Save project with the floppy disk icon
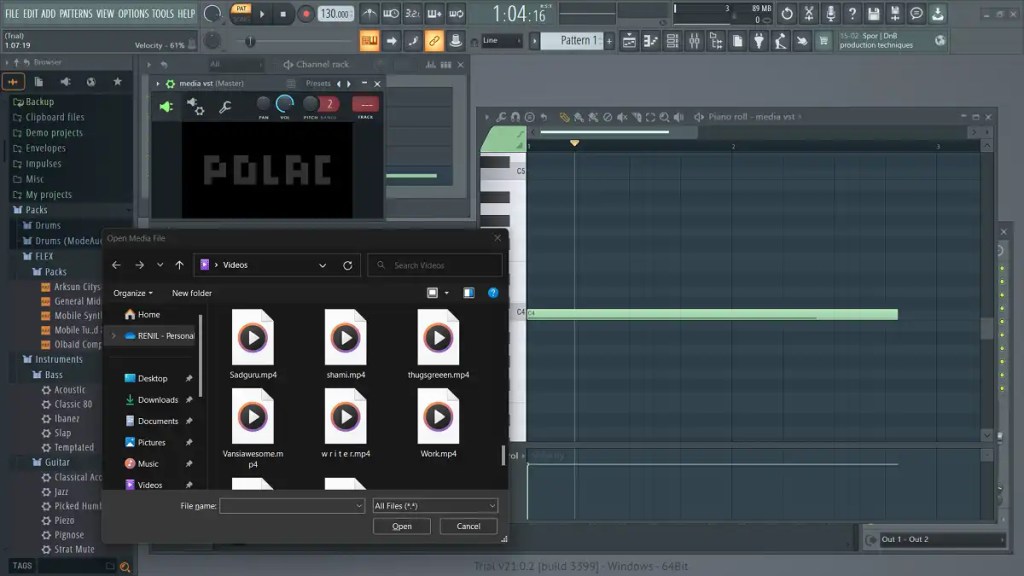Image resolution: width=1024 pixels, height=576 pixels. tap(873, 13)
